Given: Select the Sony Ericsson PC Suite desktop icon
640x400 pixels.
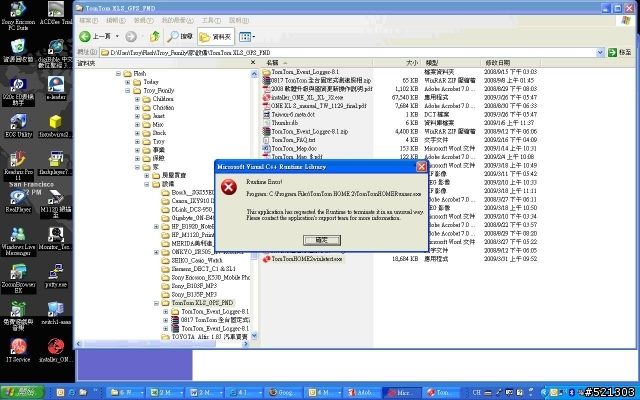Looking at the screenshot, I should 18,16.
